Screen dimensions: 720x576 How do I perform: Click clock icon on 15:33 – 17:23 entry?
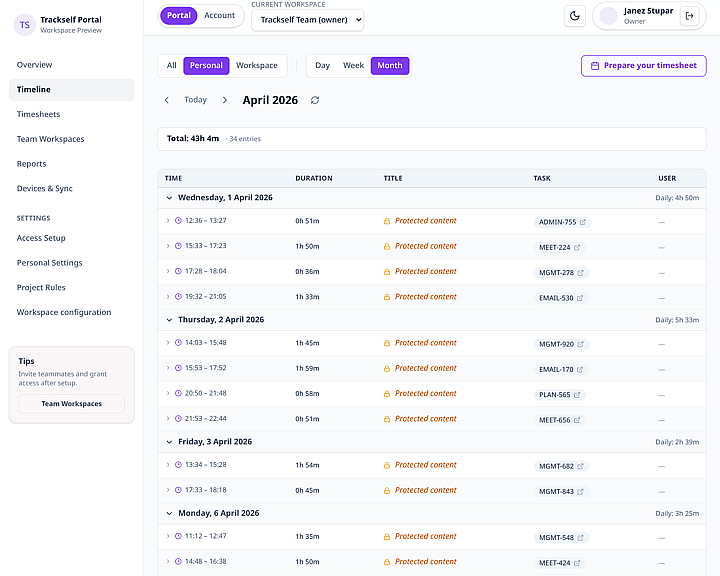coord(178,246)
